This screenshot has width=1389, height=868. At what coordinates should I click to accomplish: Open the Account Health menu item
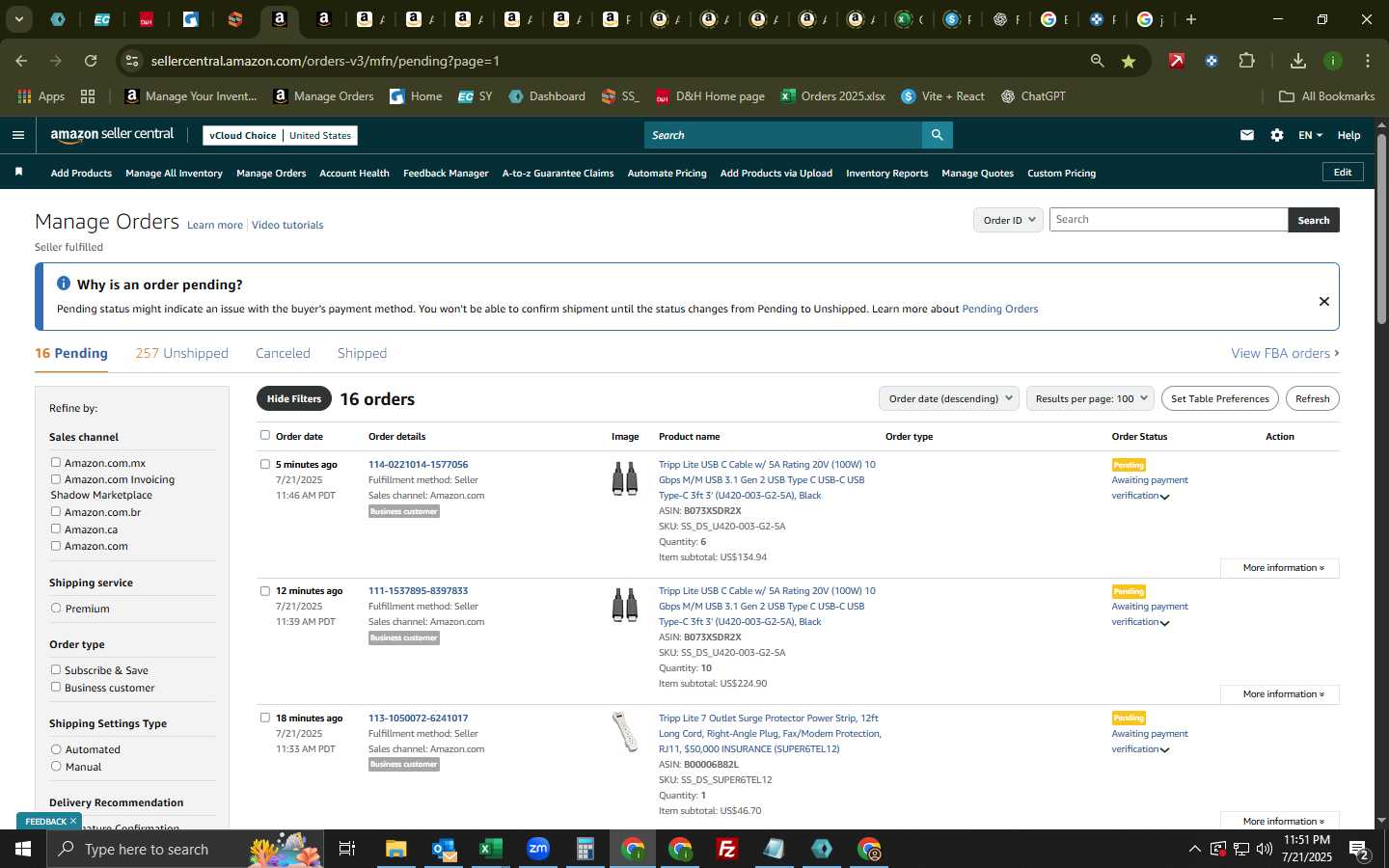coord(354,173)
